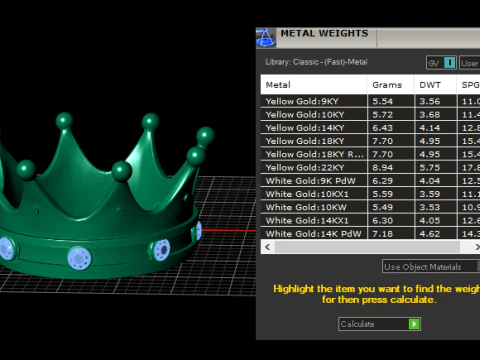Select the Yellow Gold:18KY R... row
Viewport: 480px width, 360px height.
click(370, 154)
